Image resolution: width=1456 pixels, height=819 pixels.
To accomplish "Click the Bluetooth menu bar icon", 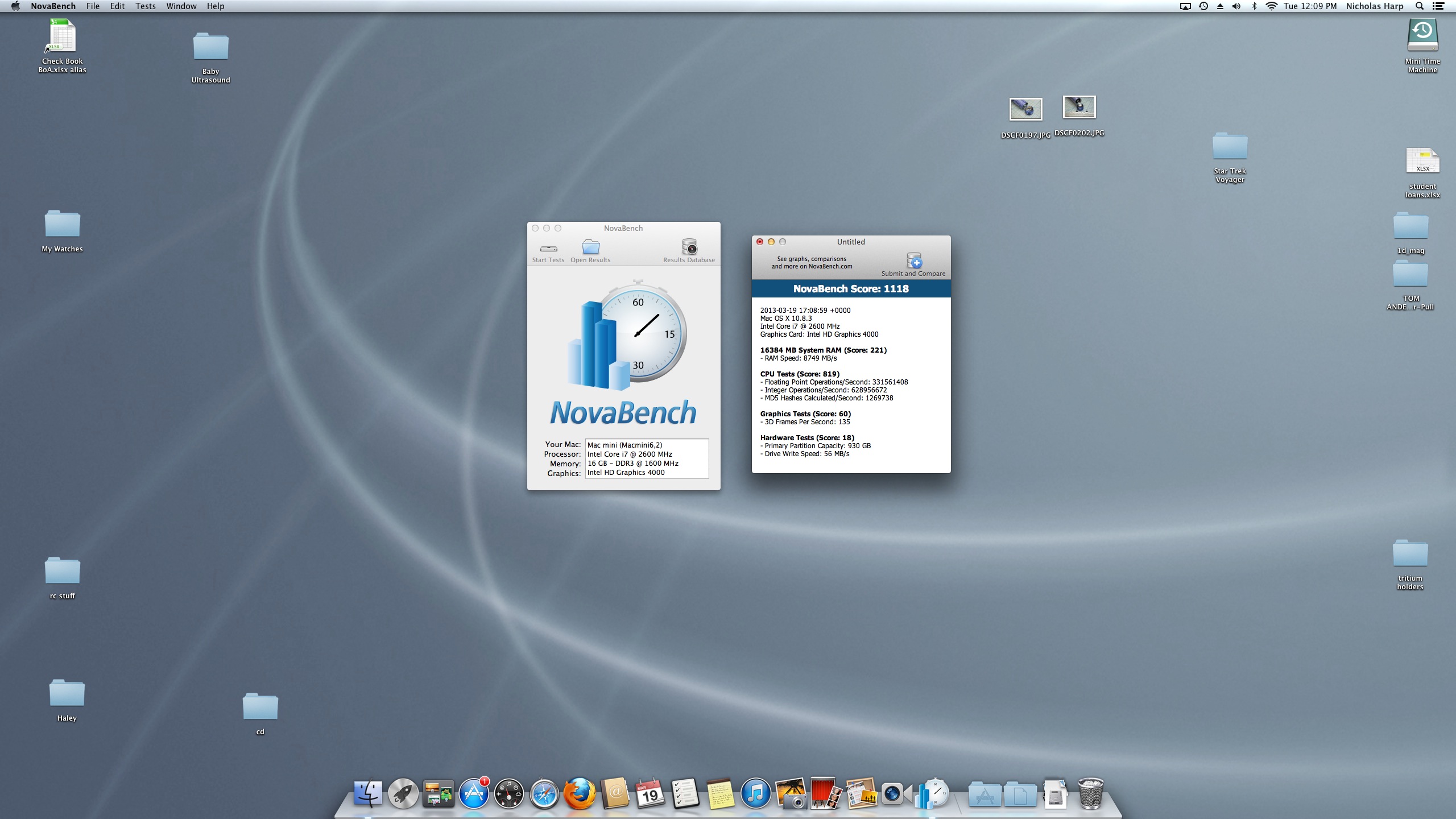I will (x=1254, y=6).
